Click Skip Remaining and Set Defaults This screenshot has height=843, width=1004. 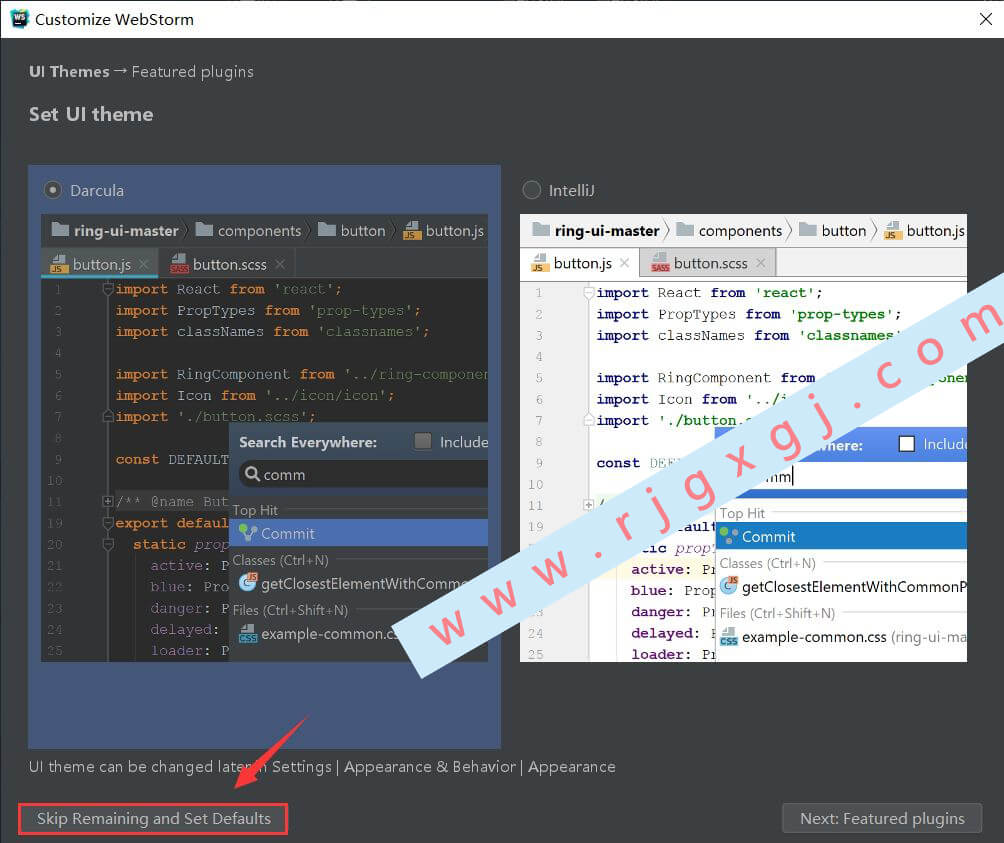click(153, 819)
